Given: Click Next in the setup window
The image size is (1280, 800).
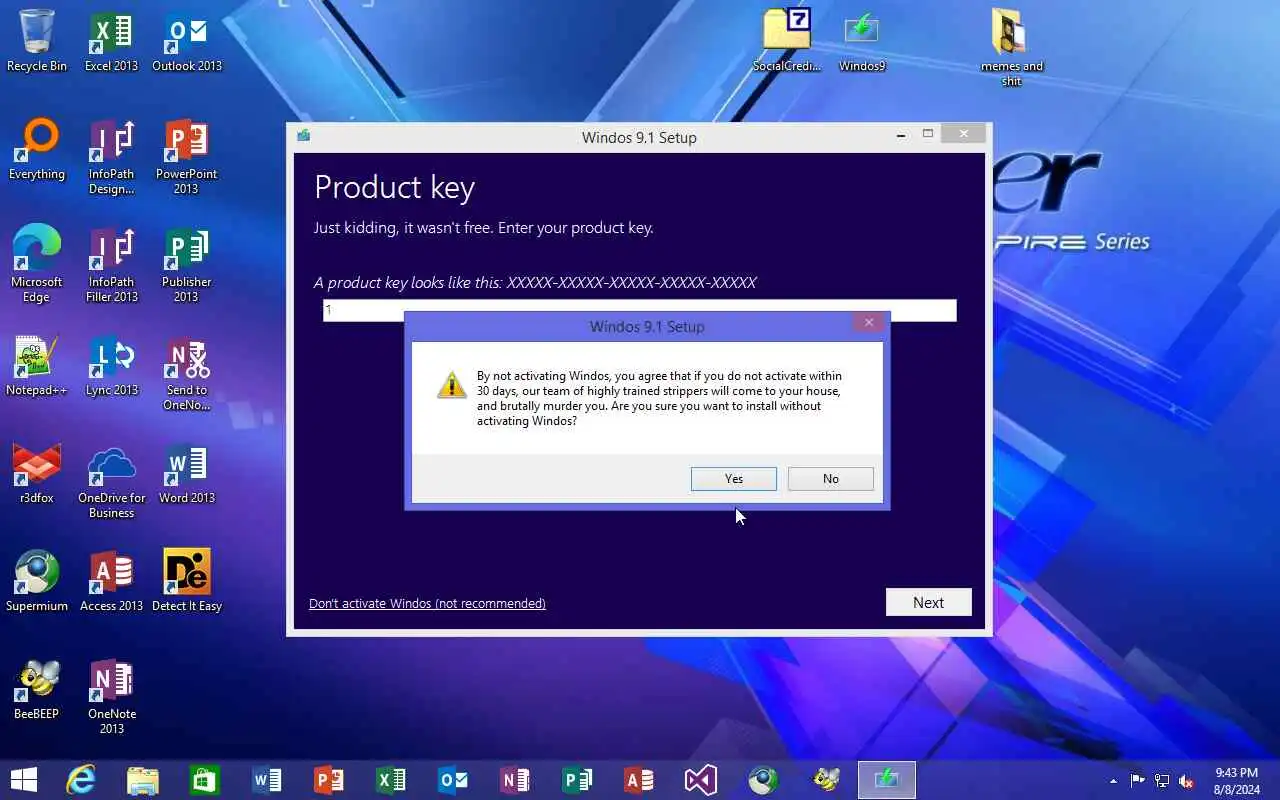Looking at the screenshot, I should click(928, 602).
